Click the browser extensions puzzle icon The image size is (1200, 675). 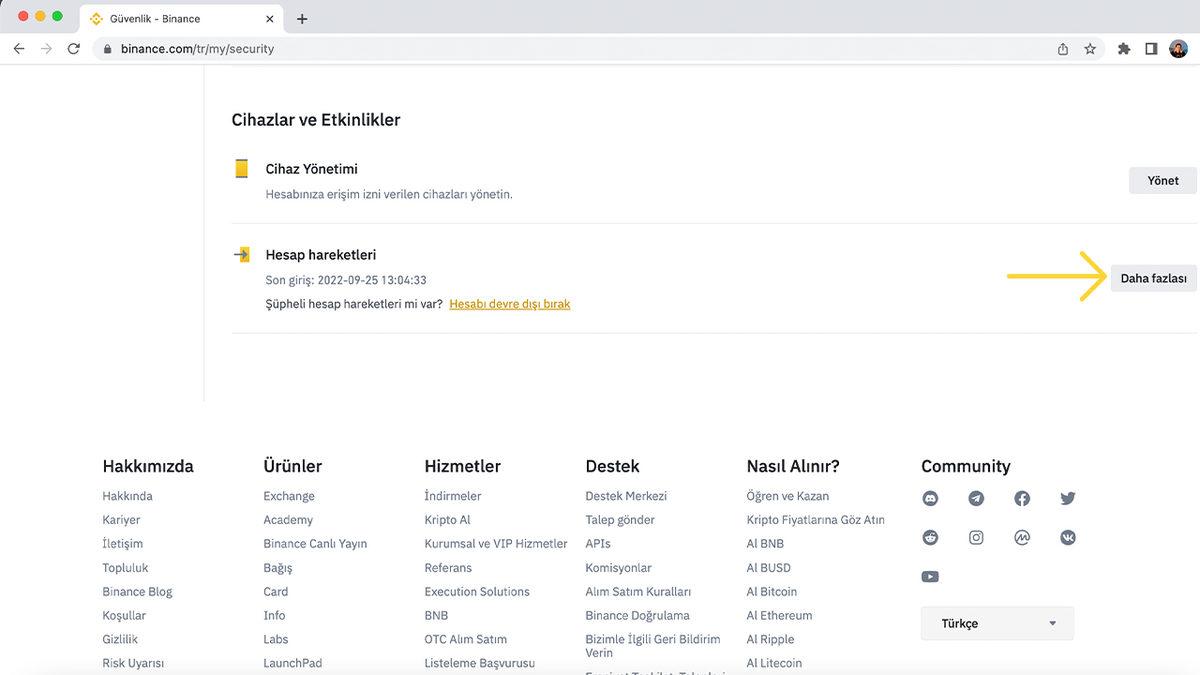pyautogui.click(x=1123, y=47)
